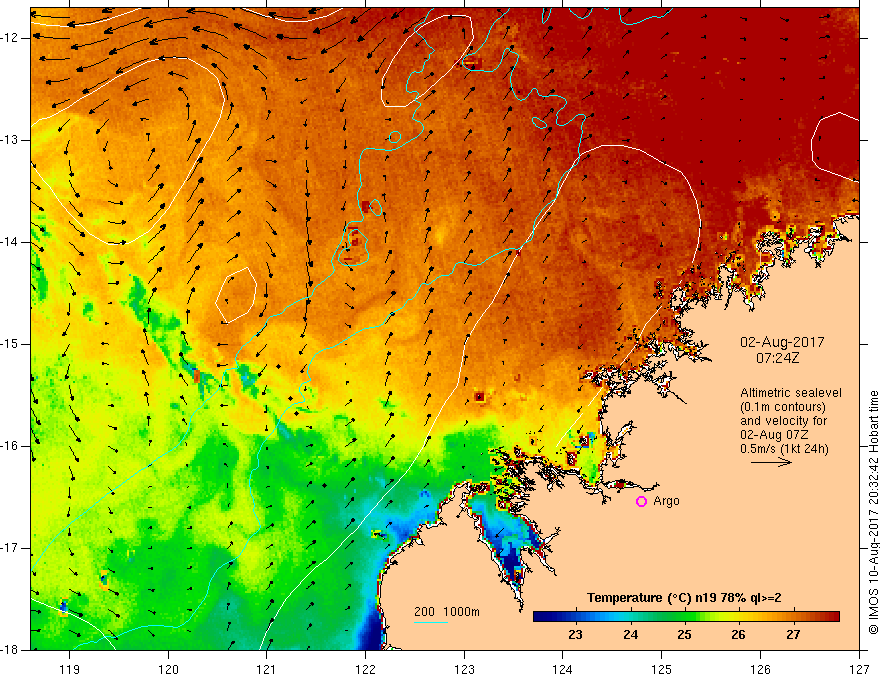This screenshot has width=880, height=680.
Task: Click the 23 colorbar tick label
Action: coord(575,635)
